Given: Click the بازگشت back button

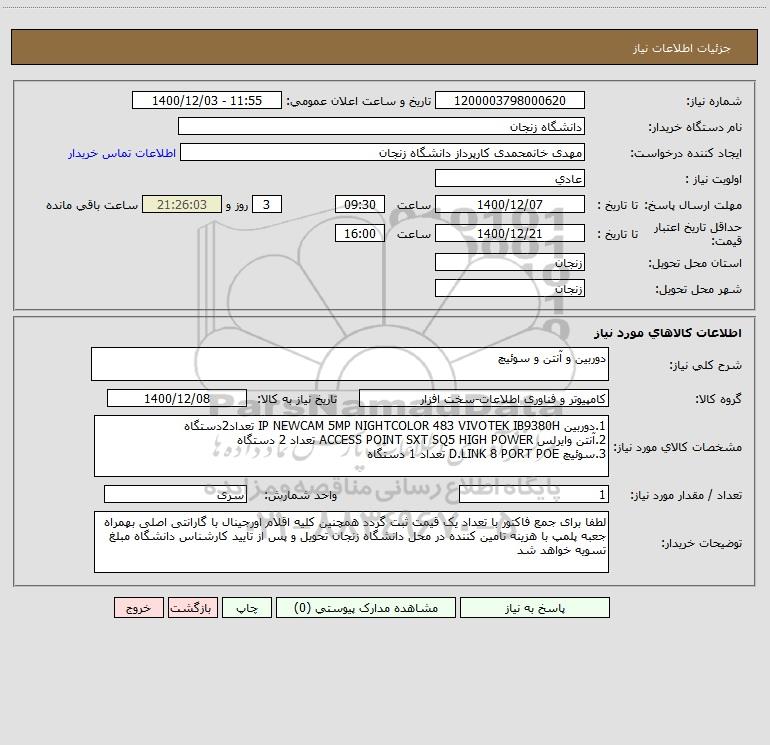Looking at the screenshot, I should click(x=192, y=607).
